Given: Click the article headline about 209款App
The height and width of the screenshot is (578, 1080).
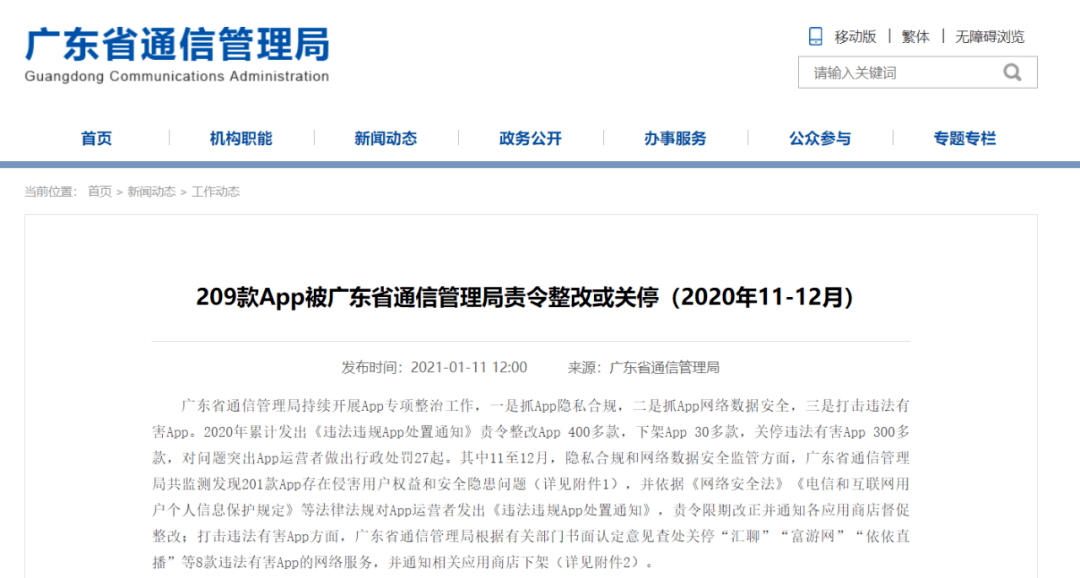Looking at the screenshot, I should (x=540, y=295).
